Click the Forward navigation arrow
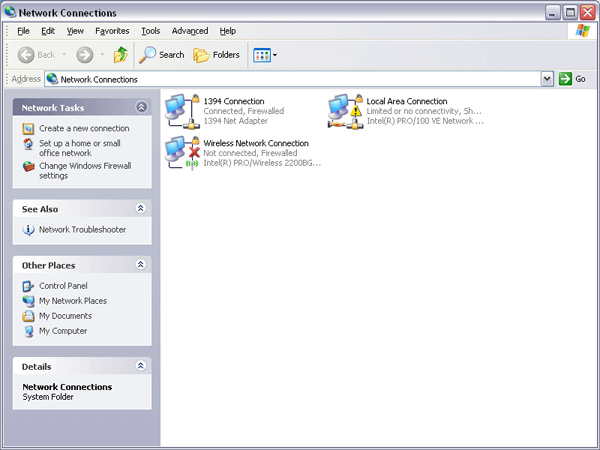 pos(85,55)
